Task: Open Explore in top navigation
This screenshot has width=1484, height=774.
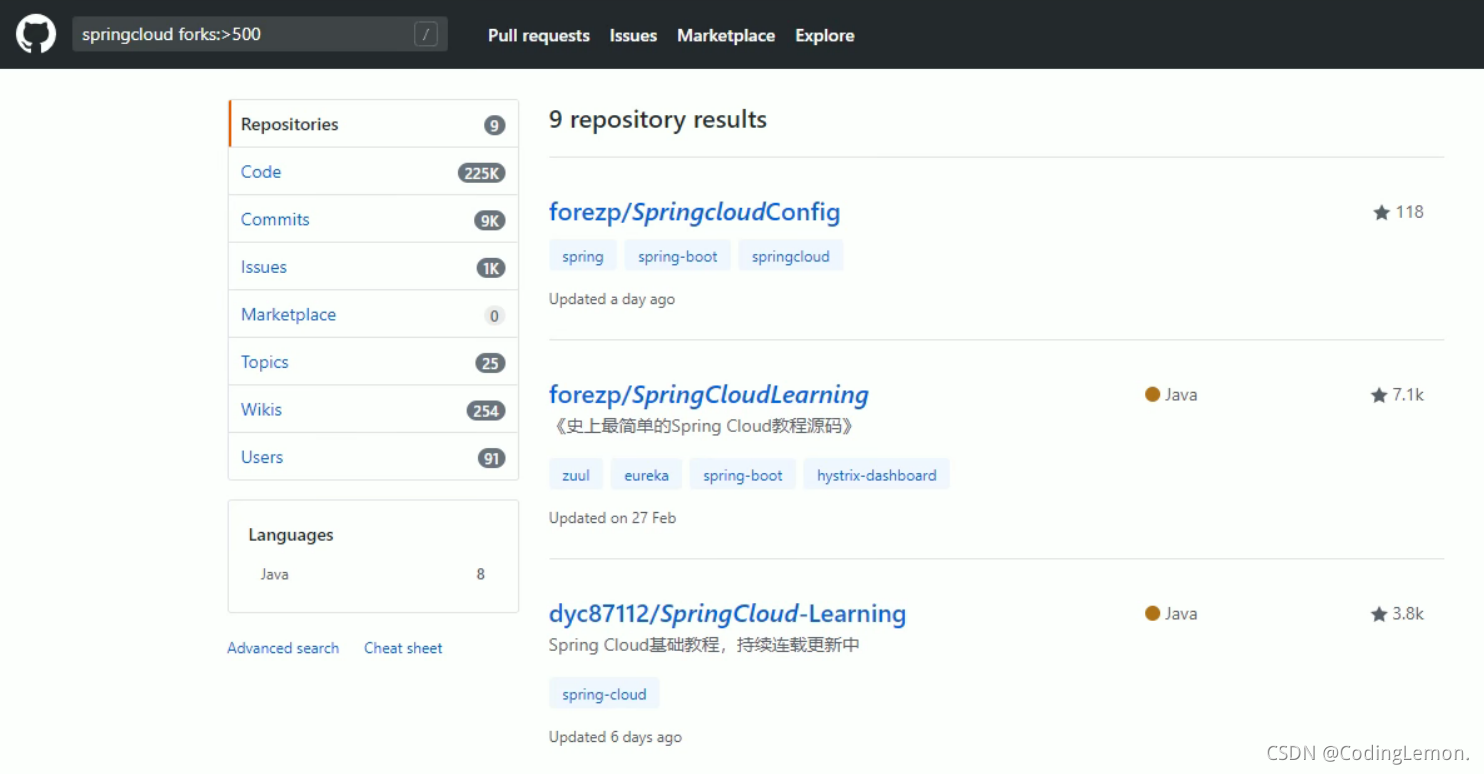Action: (x=825, y=35)
